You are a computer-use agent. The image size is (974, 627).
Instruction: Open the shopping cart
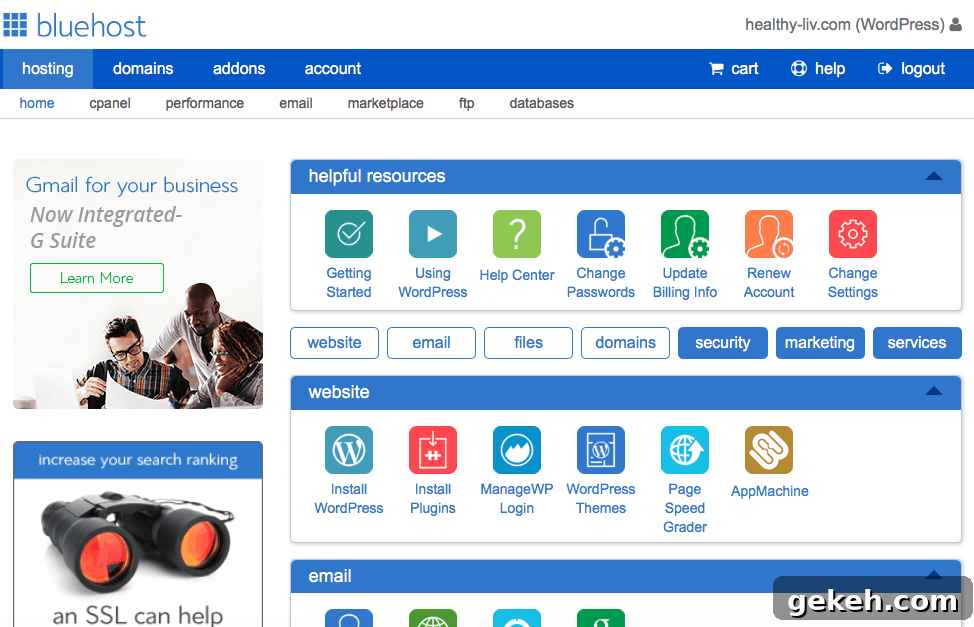point(734,68)
